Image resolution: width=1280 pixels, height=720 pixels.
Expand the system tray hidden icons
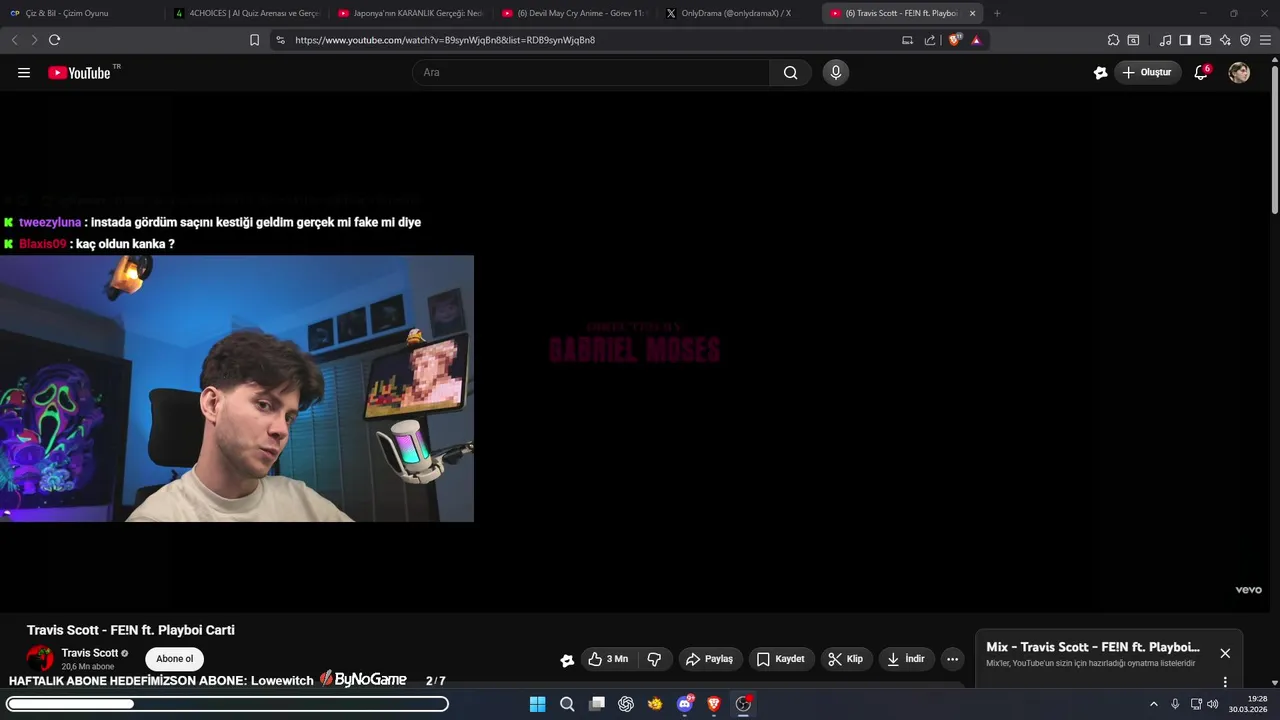1153,704
